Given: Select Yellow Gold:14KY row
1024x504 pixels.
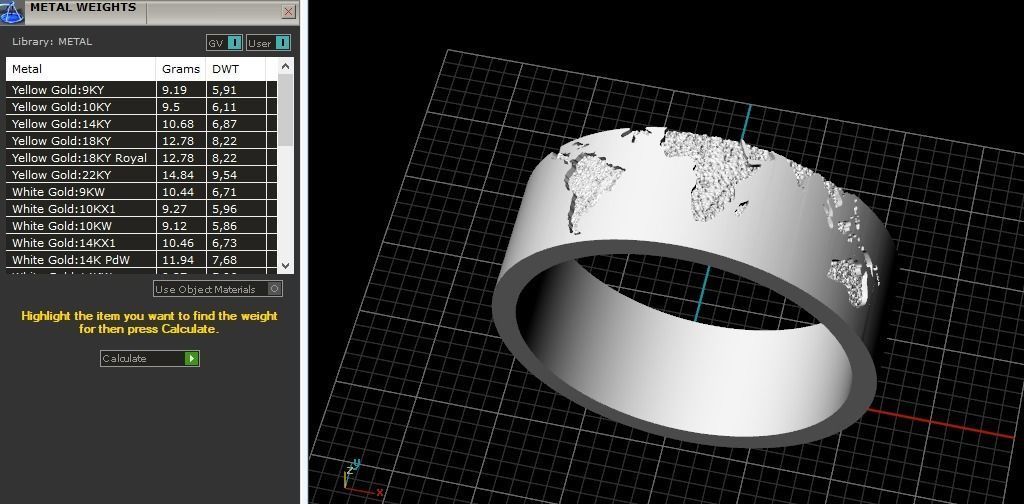Looking at the screenshot, I should point(142,124).
